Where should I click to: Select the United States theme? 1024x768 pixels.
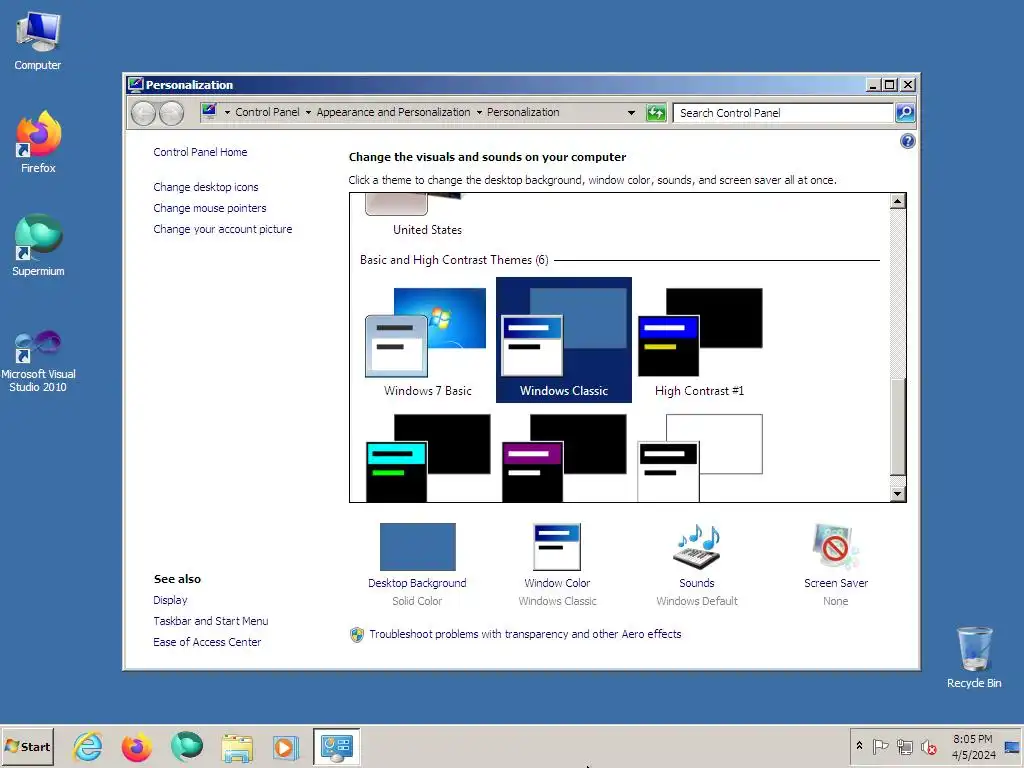pyautogui.click(x=427, y=216)
